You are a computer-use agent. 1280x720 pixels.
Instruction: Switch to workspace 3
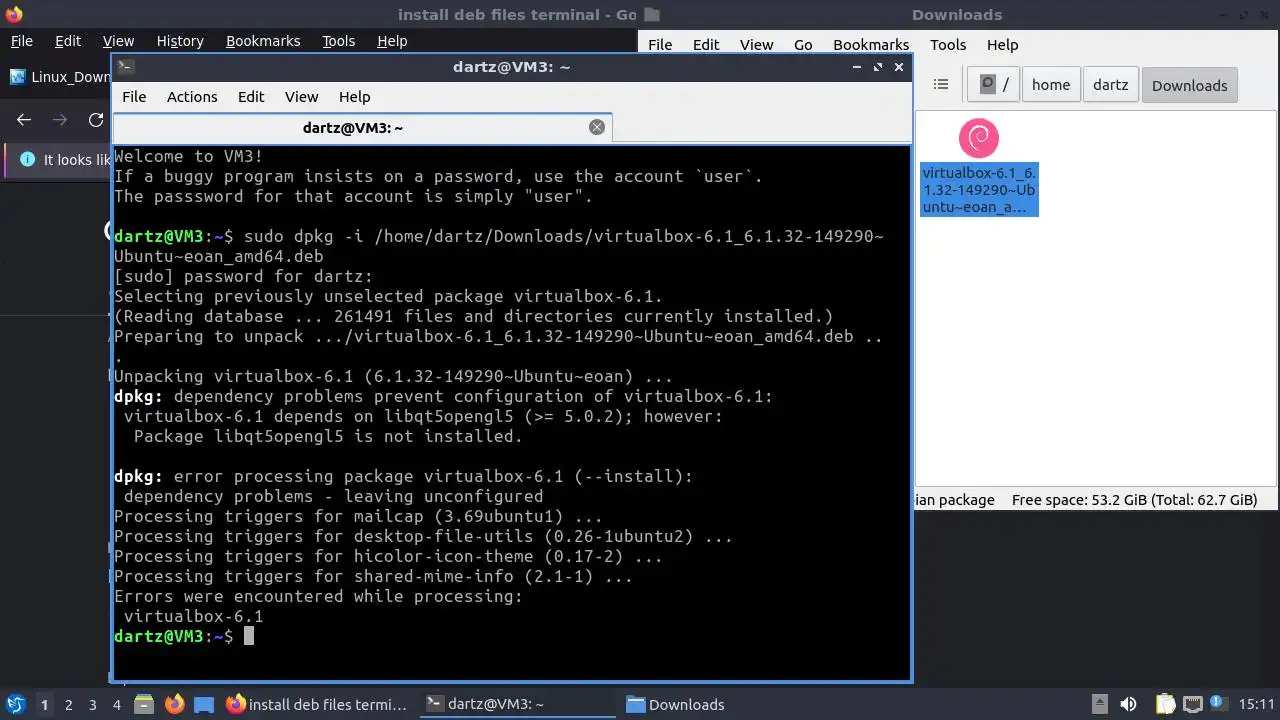(x=92, y=704)
